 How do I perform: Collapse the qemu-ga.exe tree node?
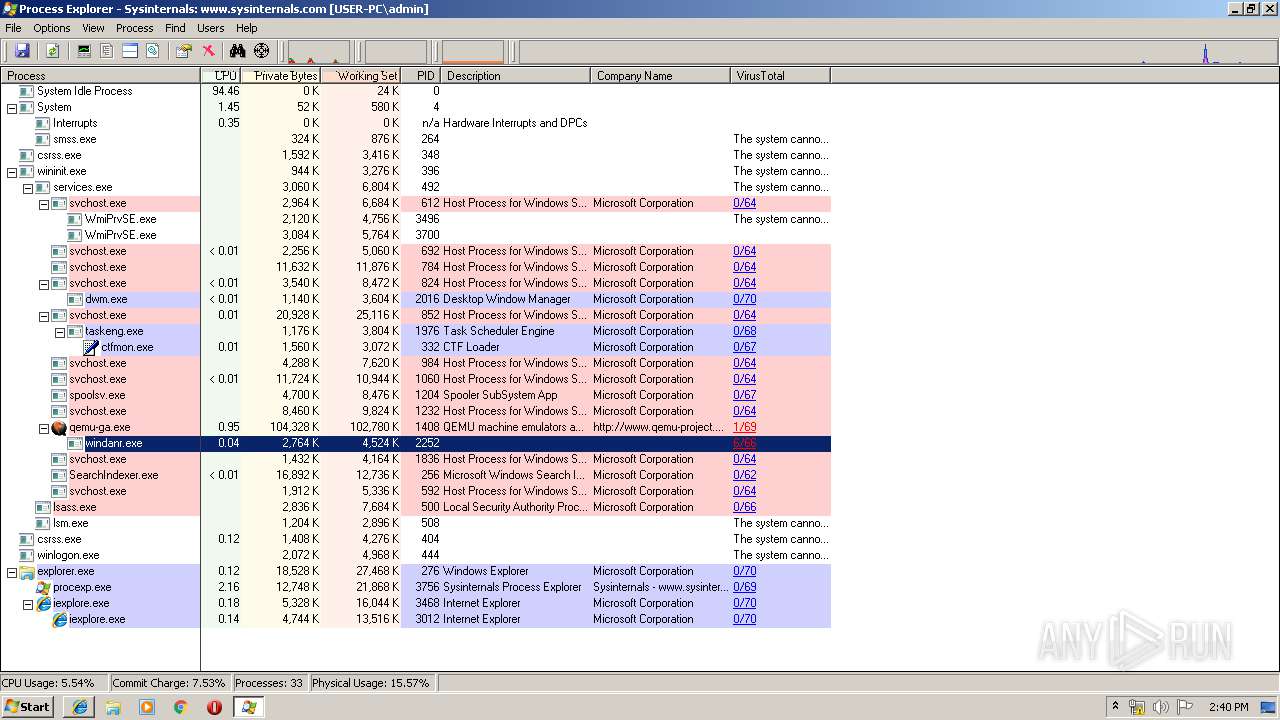click(44, 427)
